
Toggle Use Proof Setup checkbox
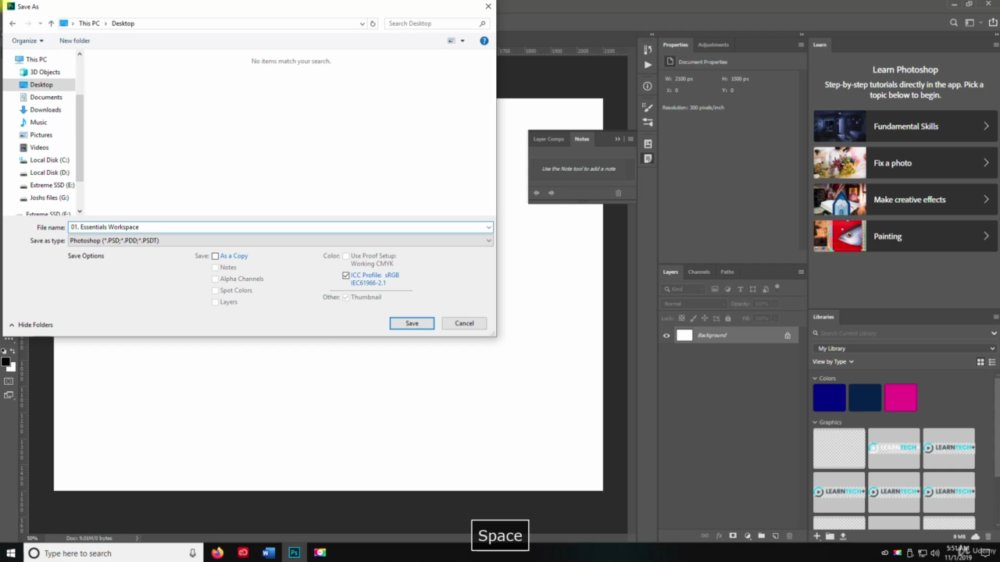[x=346, y=256]
